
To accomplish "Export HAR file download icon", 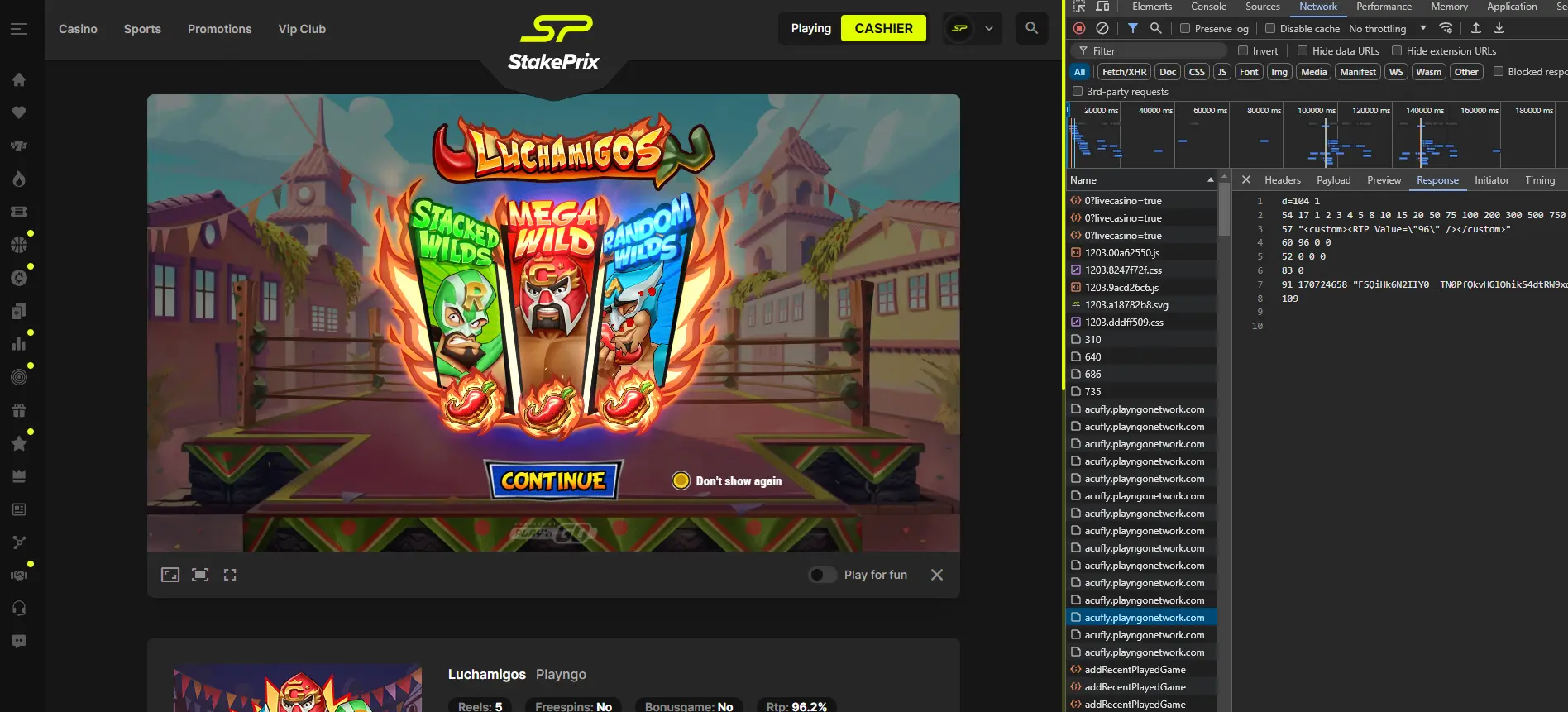I will pos(1499,28).
